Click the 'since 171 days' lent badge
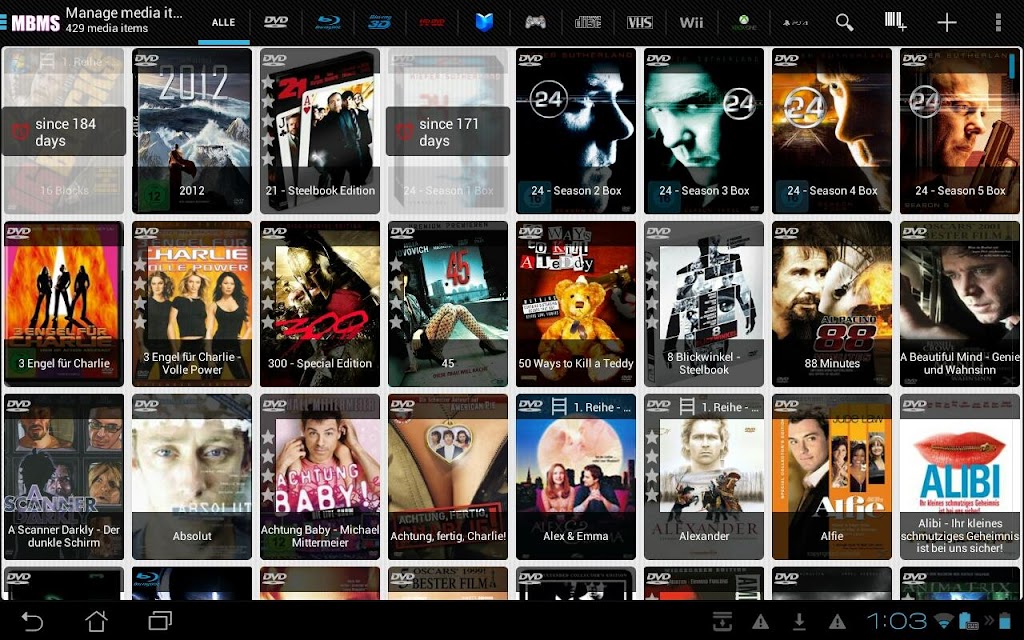 pyautogui.click(x=448, y=132)
